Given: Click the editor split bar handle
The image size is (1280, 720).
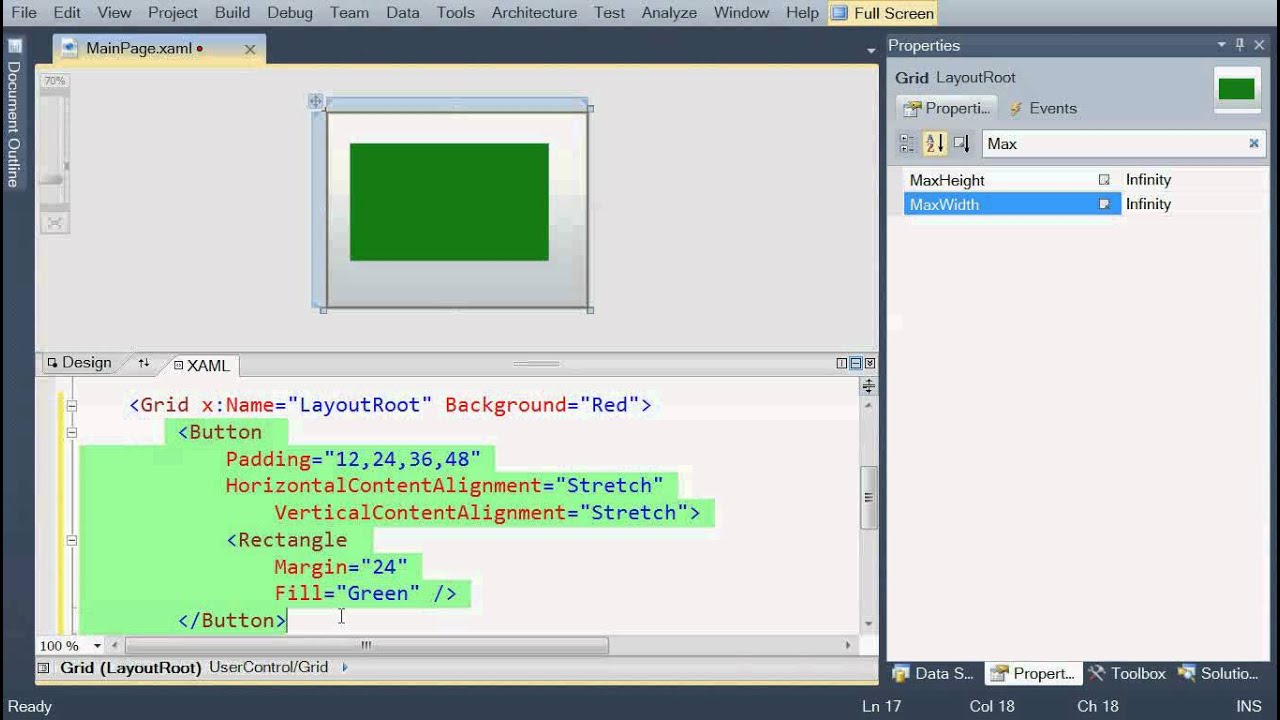Looking at the screenshot, I should coord(868,386).
